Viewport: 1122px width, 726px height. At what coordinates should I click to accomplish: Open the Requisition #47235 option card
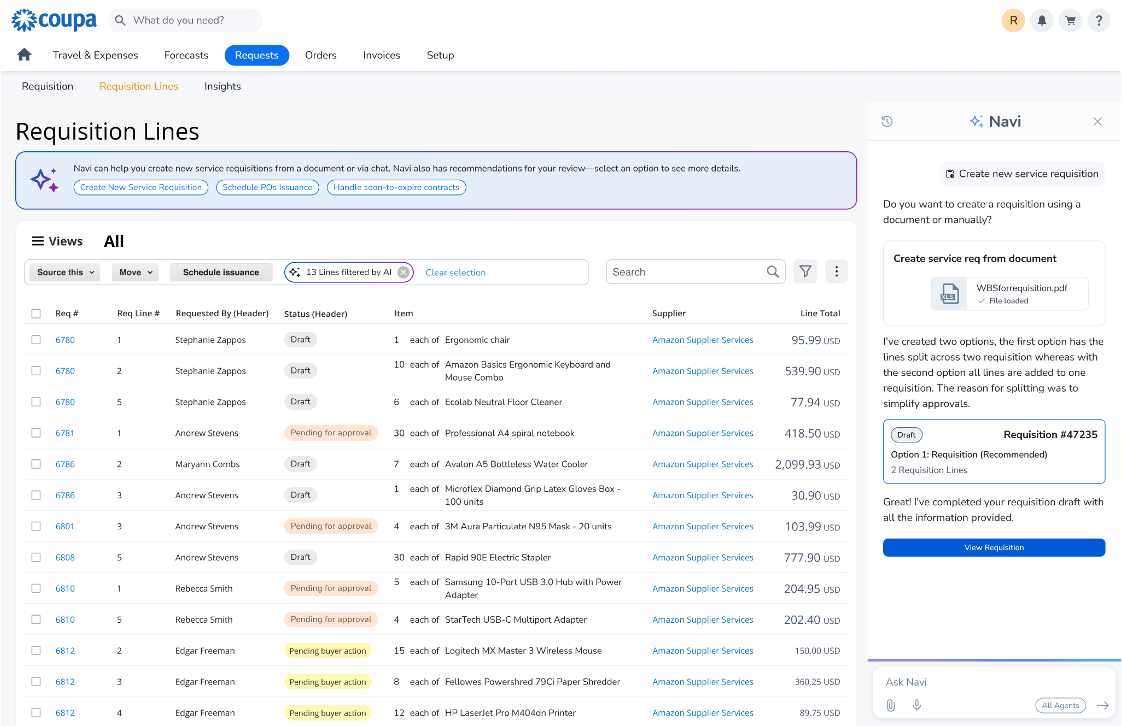pos(994,451)
